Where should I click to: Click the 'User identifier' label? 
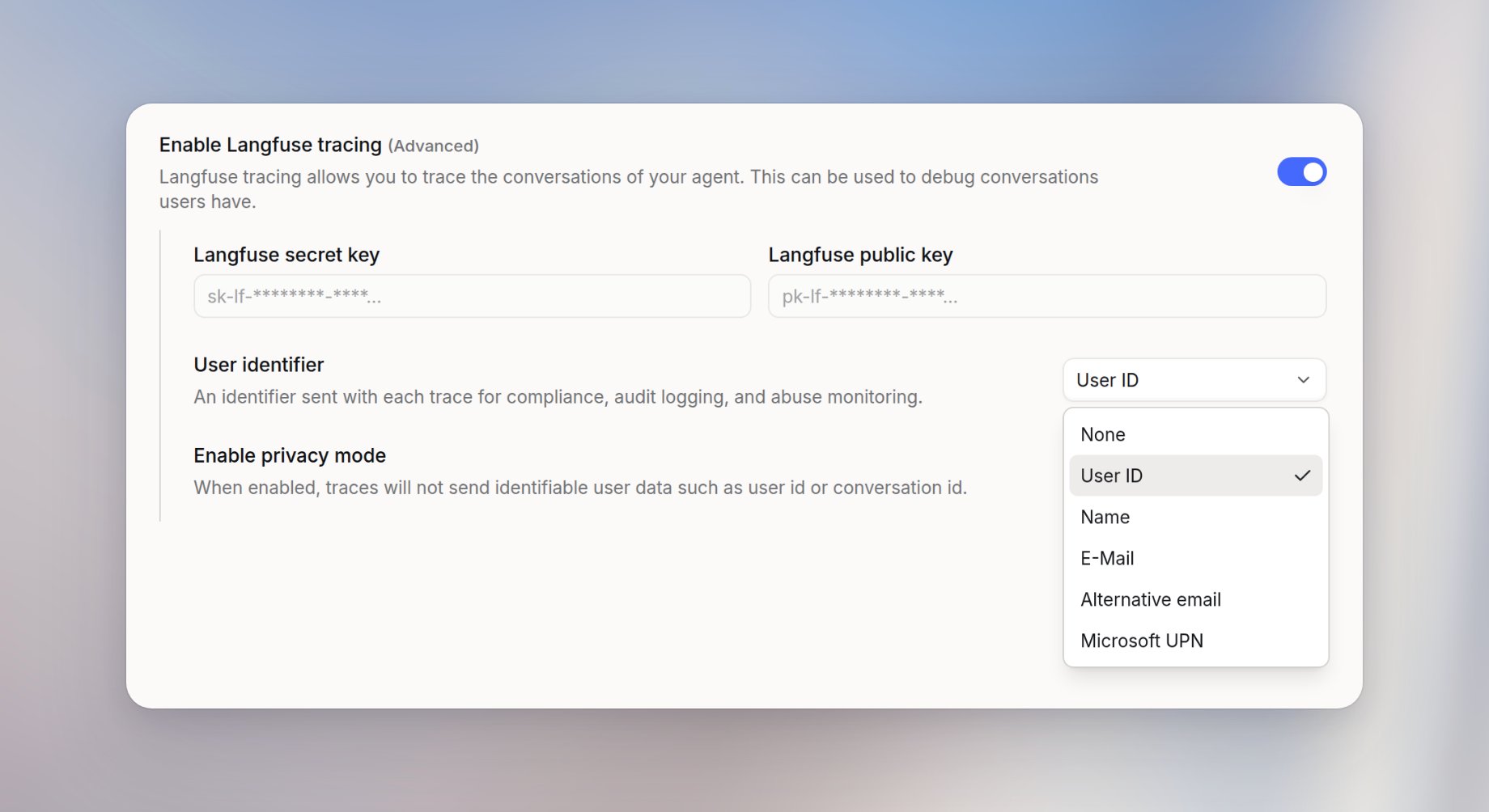coord(259,365)
